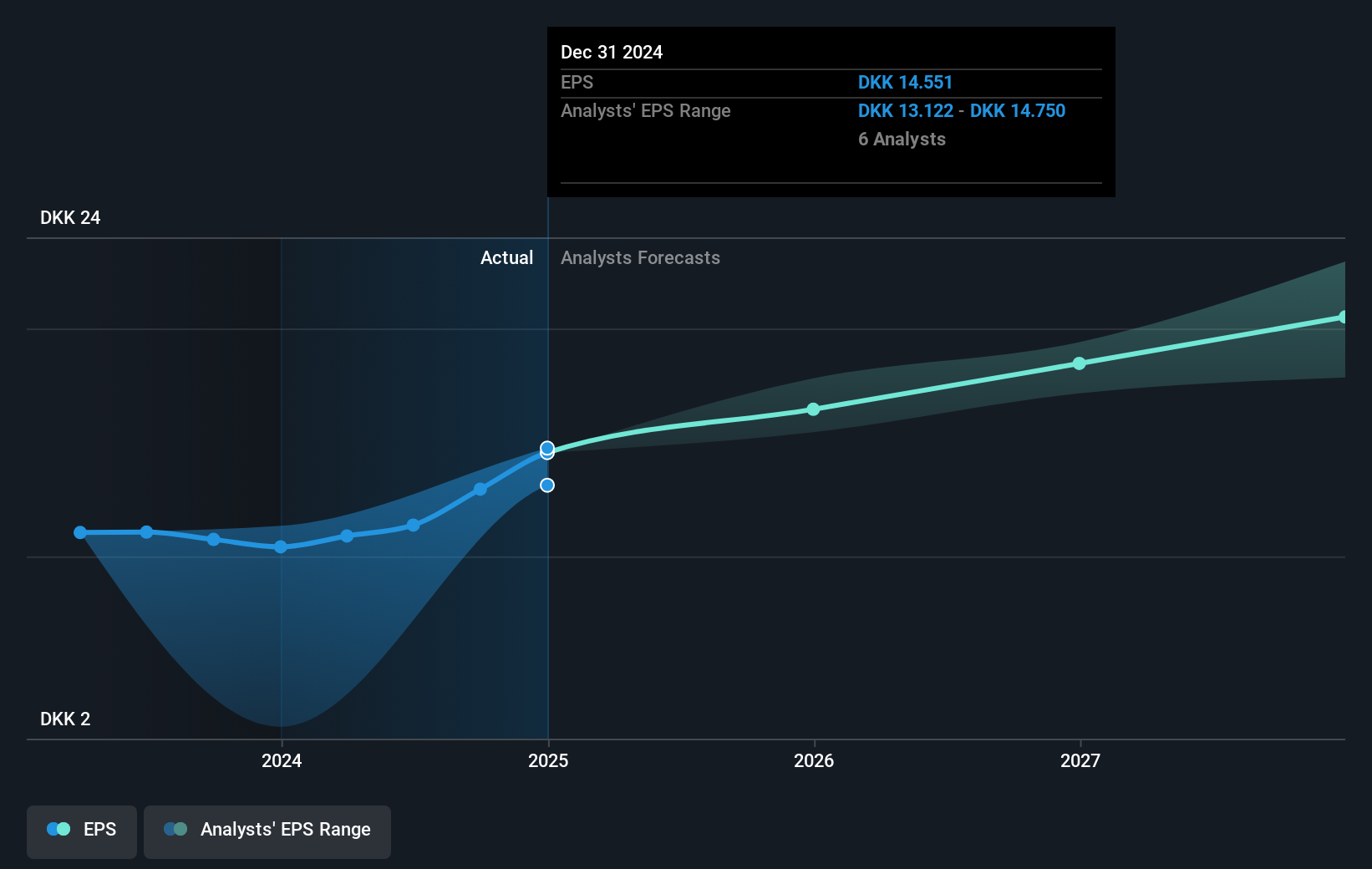Click the final forecast point at the right edge

click(x=1344, y=318)
